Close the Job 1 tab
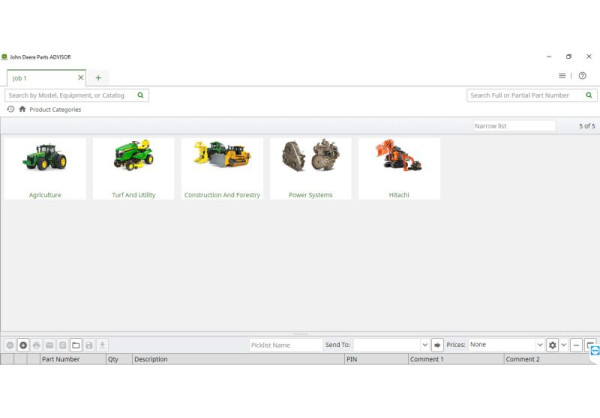The width and height of the screenshot is (600, 418). pyautogui.click(x=81, y=77)
